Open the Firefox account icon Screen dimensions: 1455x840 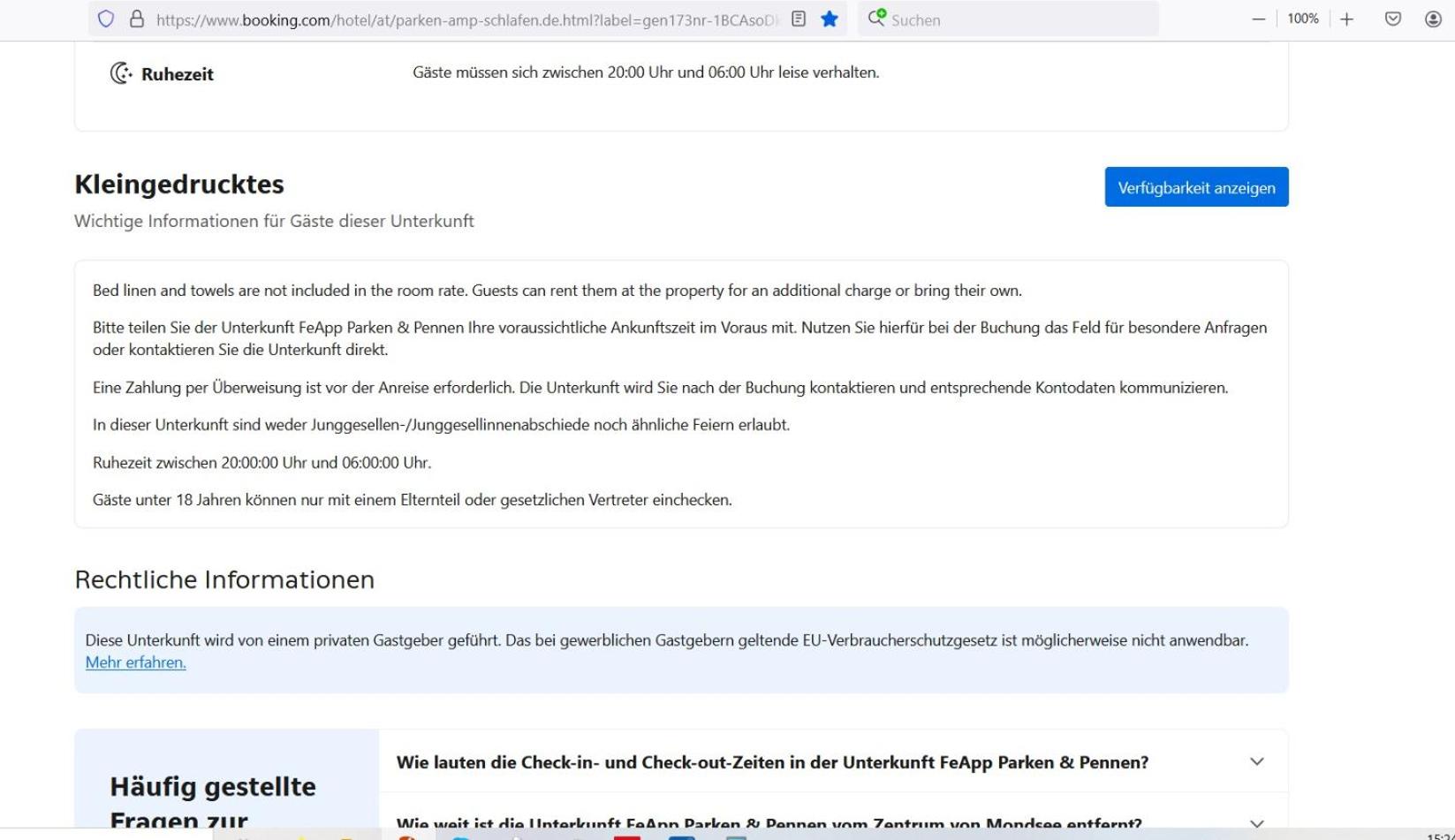1433,19
